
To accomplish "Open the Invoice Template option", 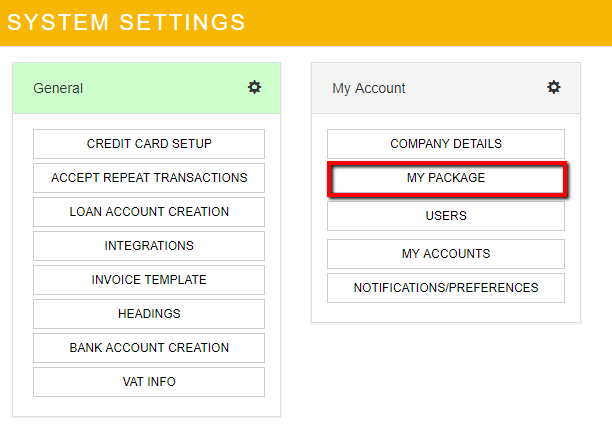I will 149,280.
